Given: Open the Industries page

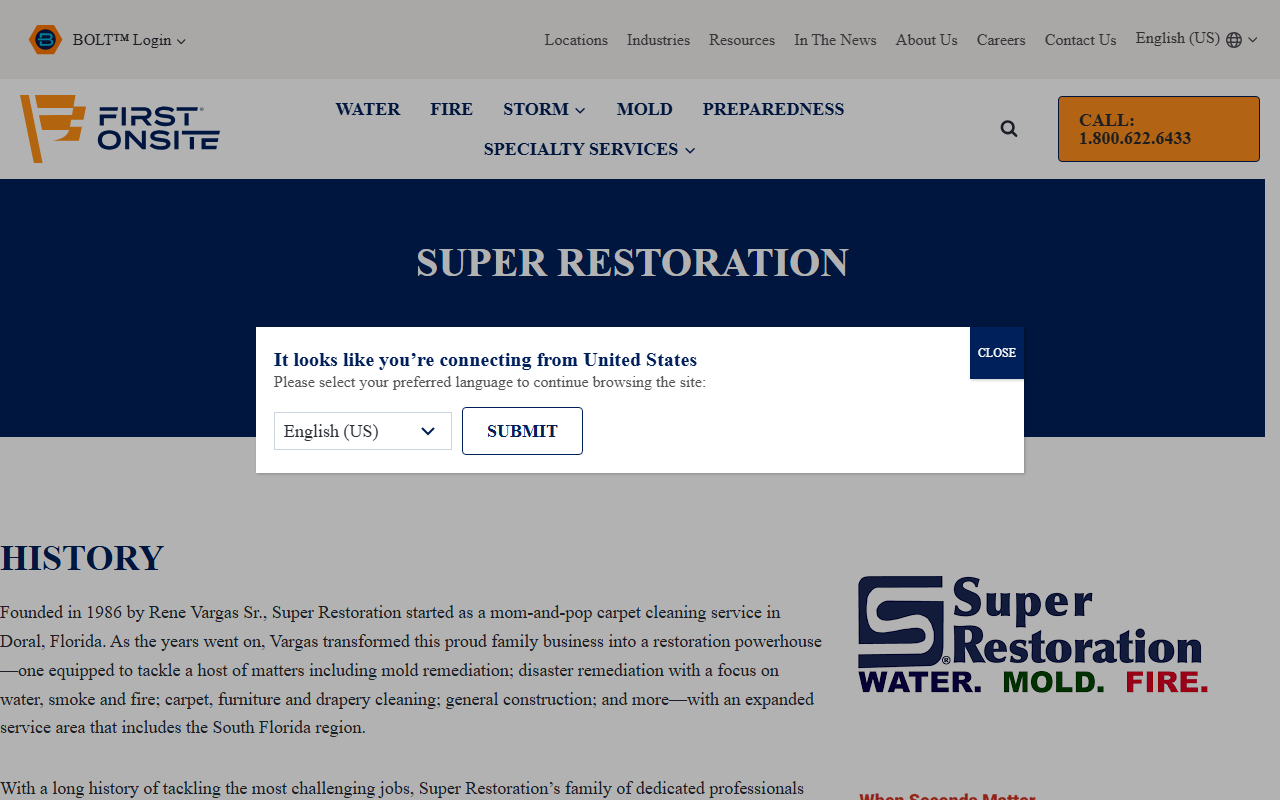Looking at the screenshot, I should point(658,40).
